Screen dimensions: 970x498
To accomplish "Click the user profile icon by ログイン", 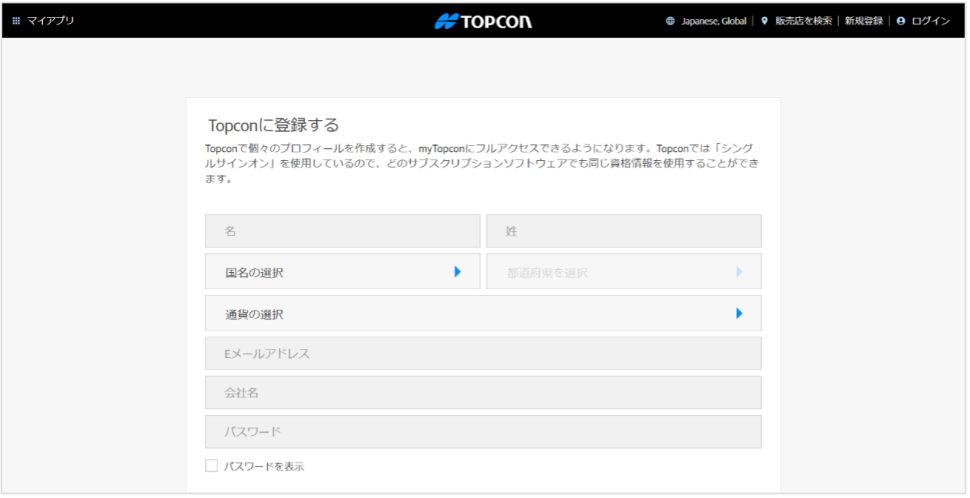I will [x=901, y=21].
